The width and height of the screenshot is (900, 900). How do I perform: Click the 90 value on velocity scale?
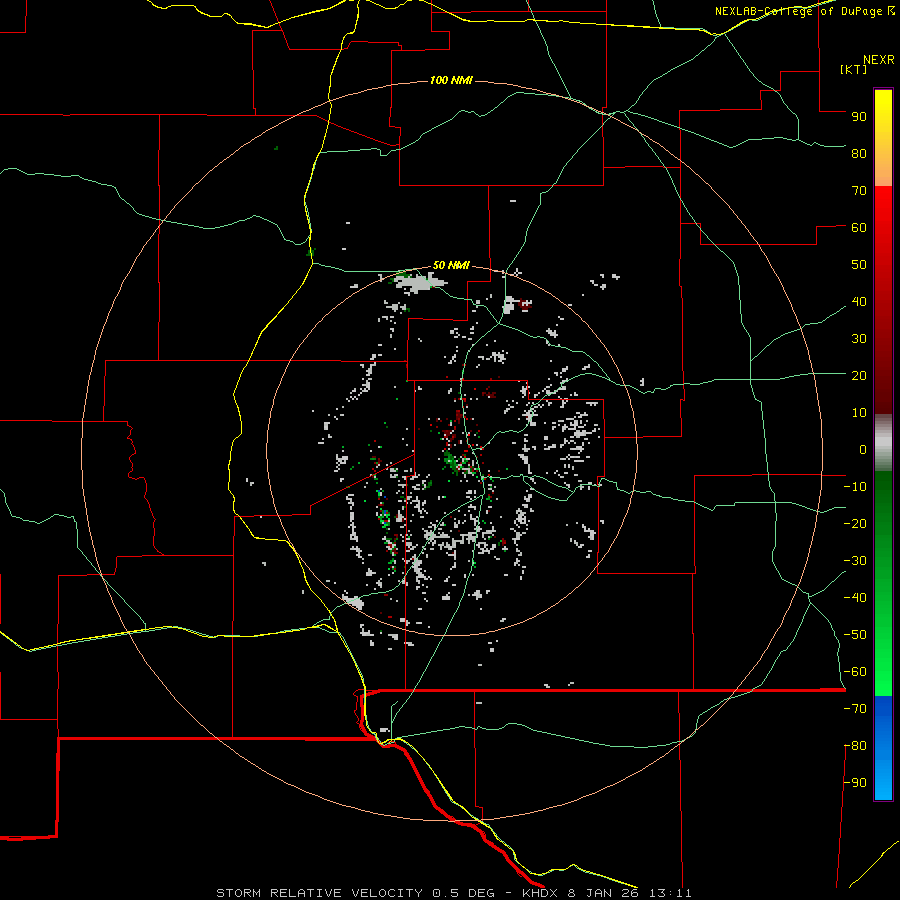[859, 117]
